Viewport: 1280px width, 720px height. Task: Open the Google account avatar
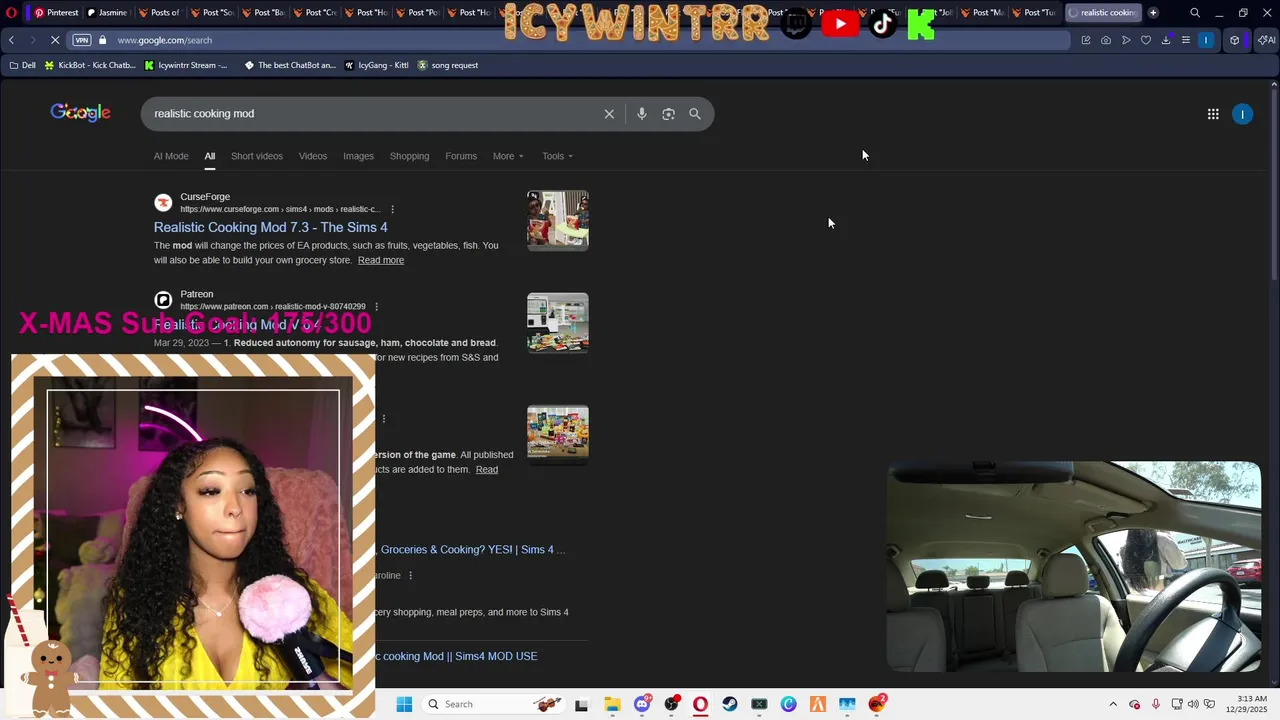(1242, 114)
